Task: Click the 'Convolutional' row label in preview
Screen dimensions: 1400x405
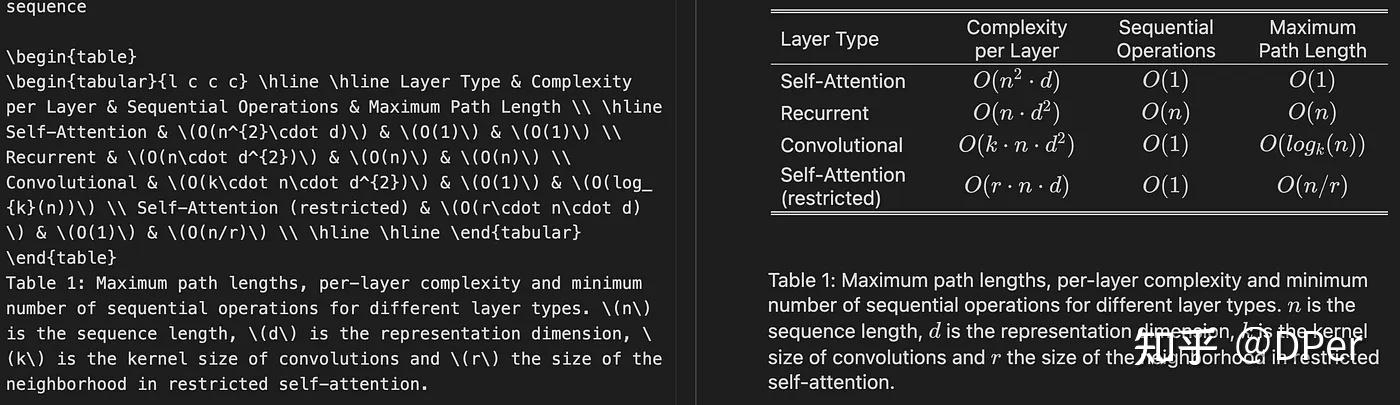Action: (x=841, y=145)
